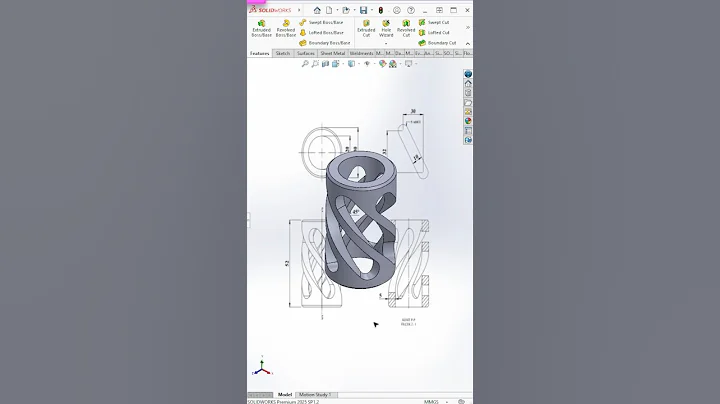Click the Home icon in title bar
The width and height of the screenshot is (720, 404).
pos(317,10)
